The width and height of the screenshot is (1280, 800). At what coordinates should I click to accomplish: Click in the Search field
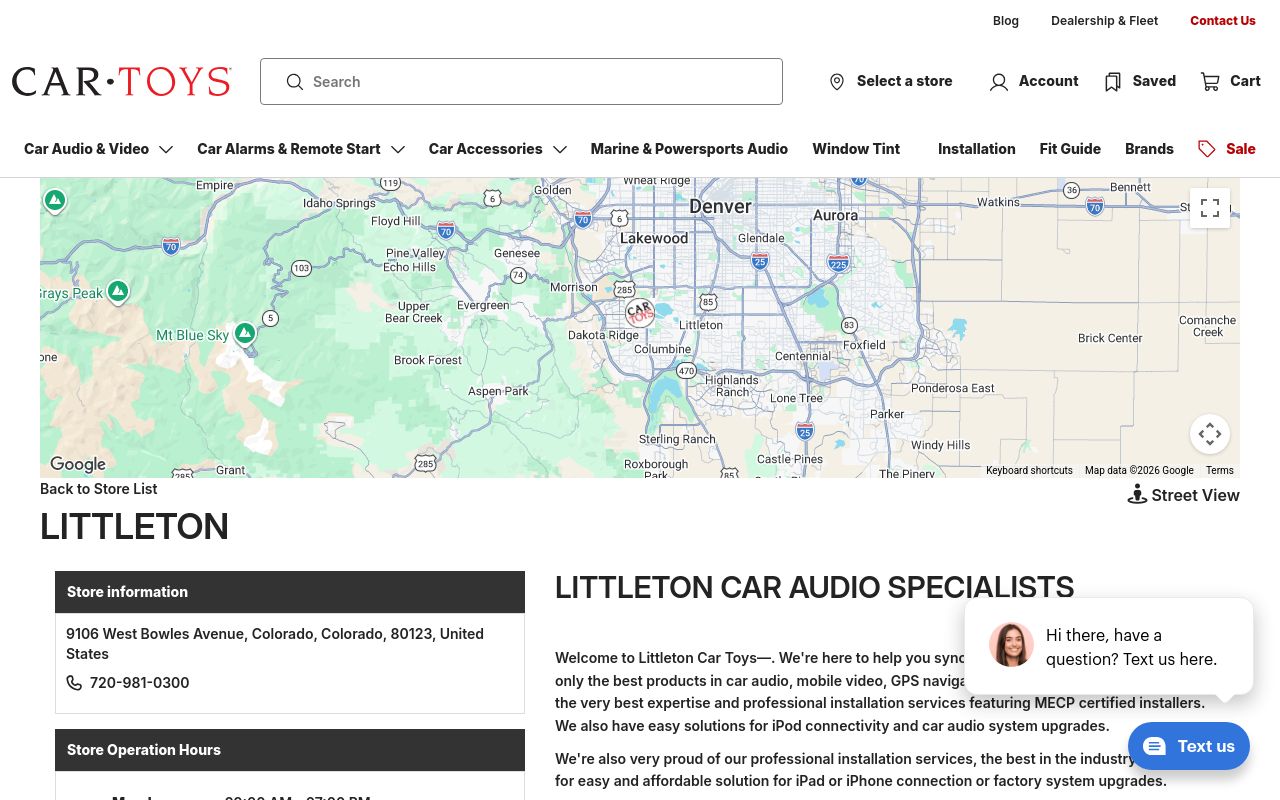click(x=521, y=81)
